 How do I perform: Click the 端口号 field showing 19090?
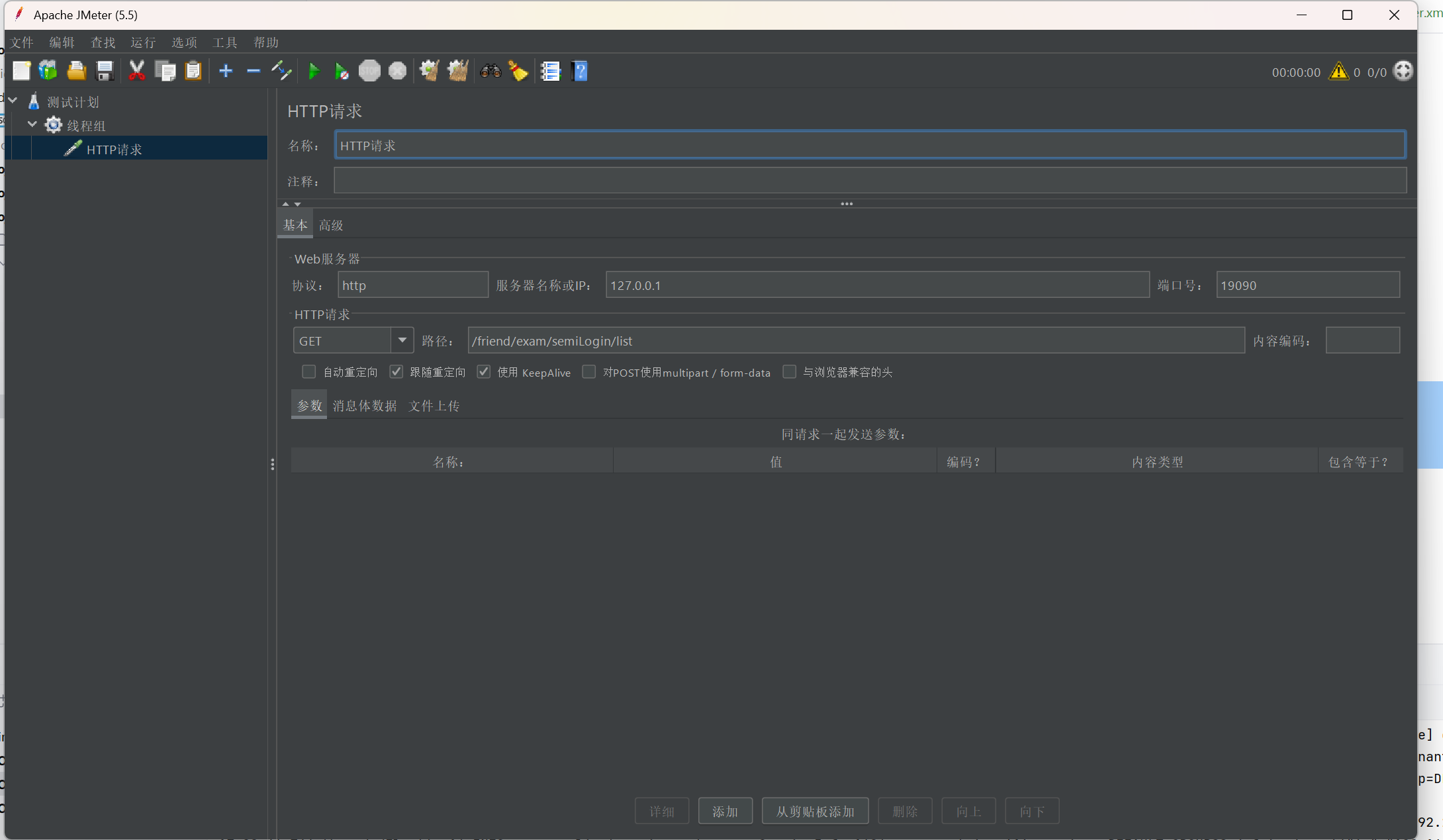(1308, 285)
